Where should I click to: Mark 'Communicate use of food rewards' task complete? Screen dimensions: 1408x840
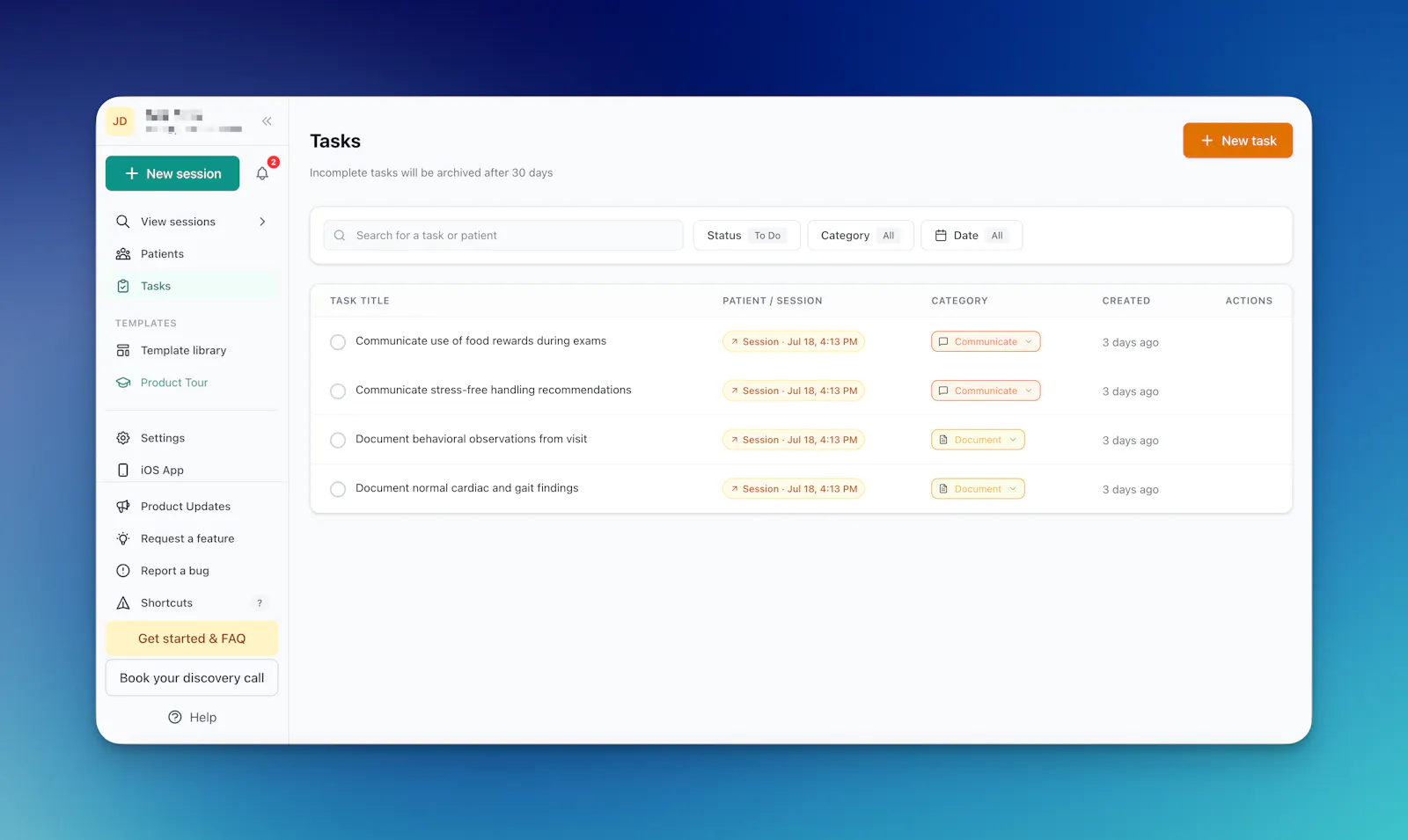point(338,342)
